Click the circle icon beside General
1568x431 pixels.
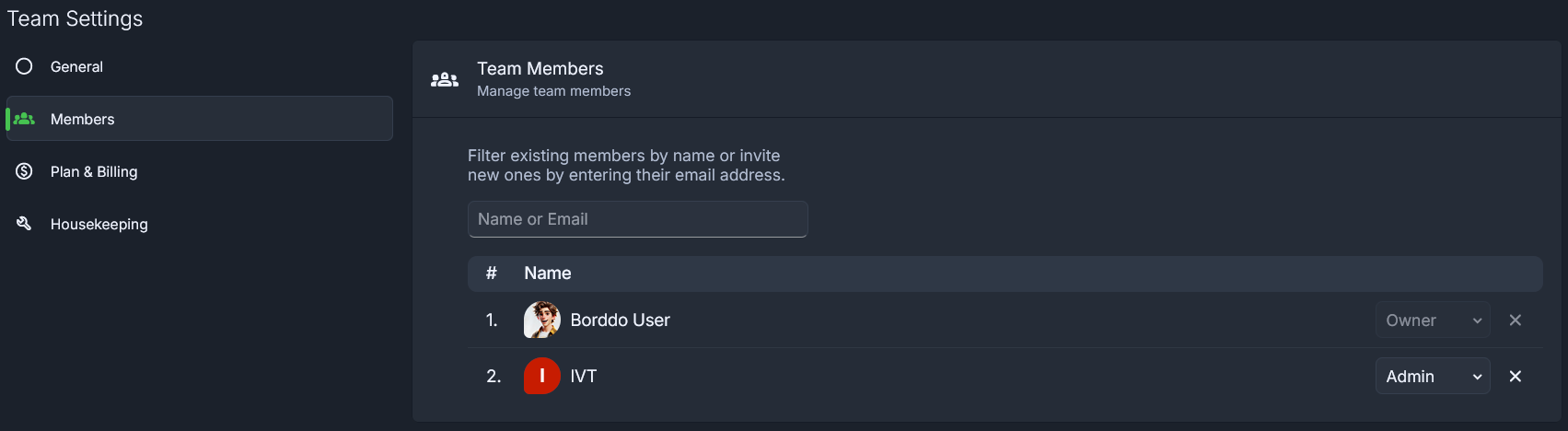pos(24,66)
